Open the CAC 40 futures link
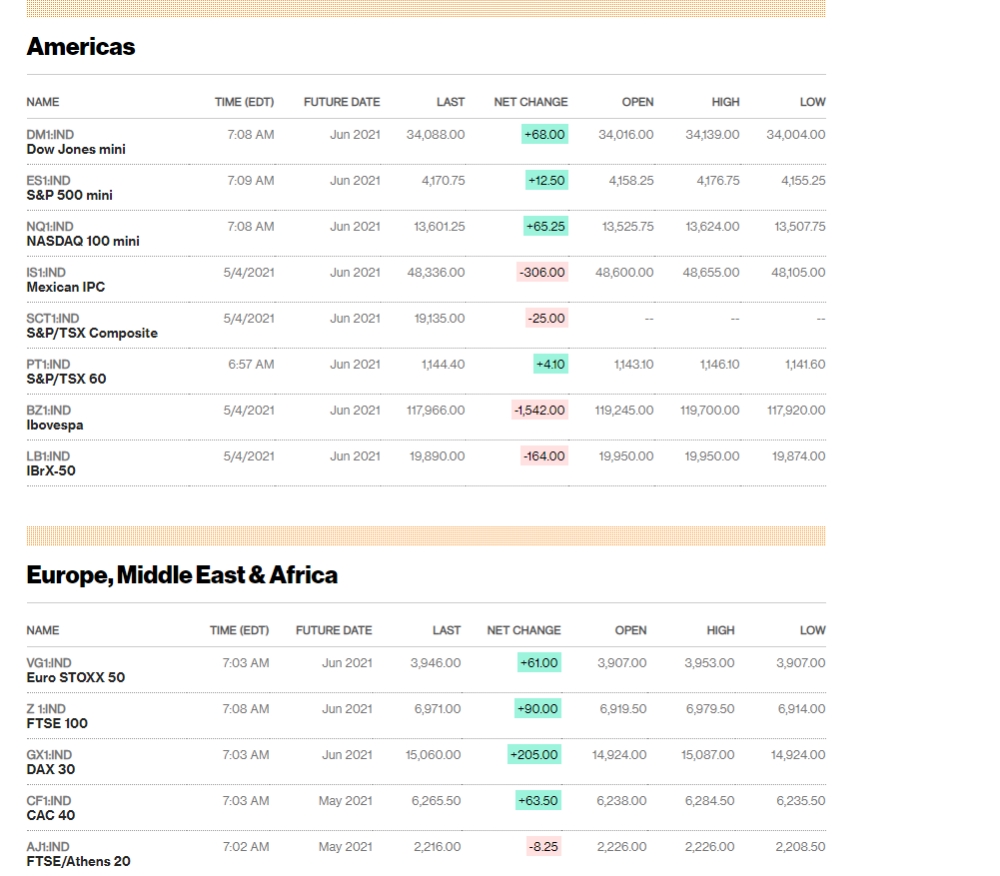The width and height of the screenshot is (1000, 876). [51, 815]
